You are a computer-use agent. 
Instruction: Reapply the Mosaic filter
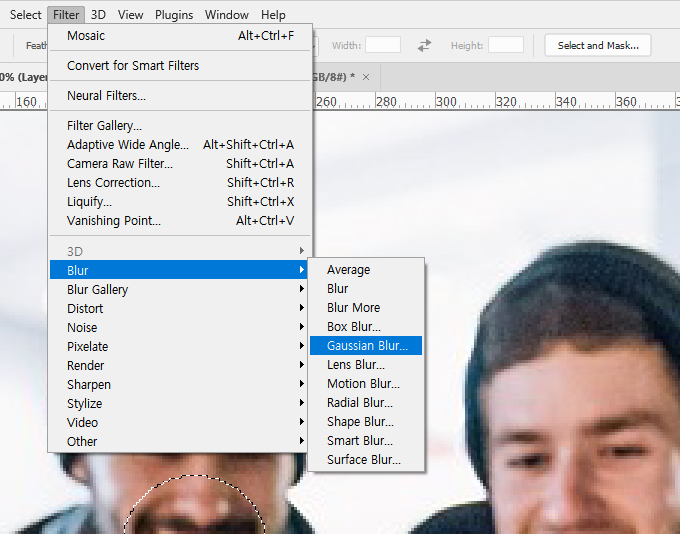180,36
